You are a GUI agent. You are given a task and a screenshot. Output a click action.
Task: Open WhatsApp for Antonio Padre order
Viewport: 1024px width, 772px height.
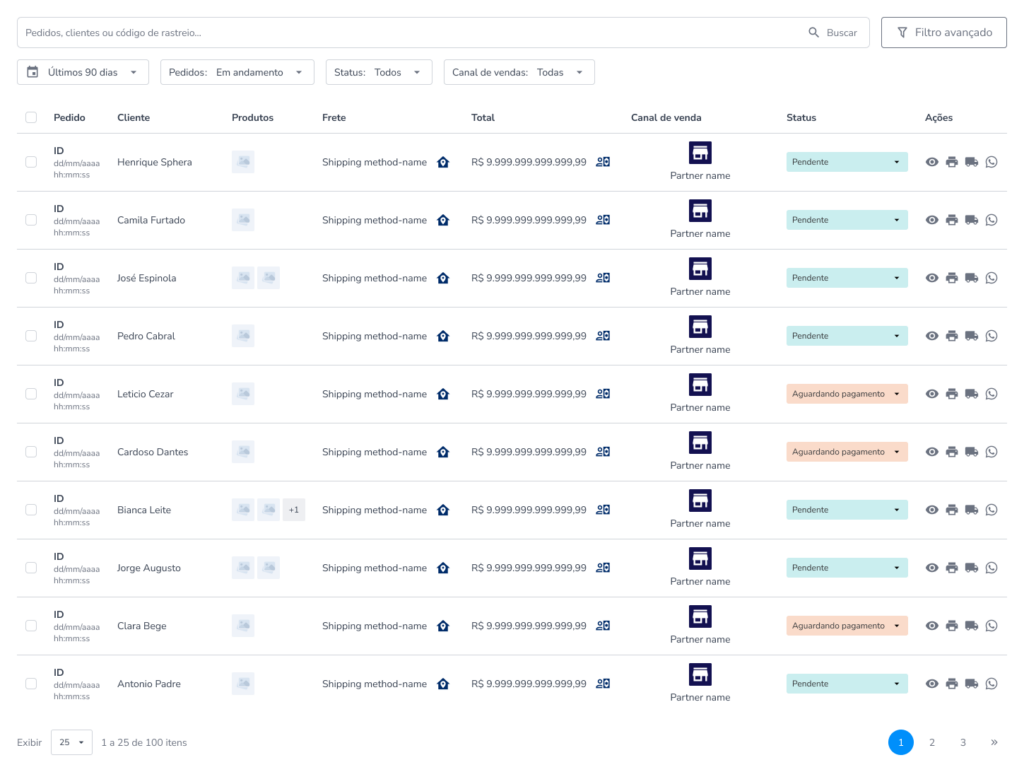[x=991, y=684]
